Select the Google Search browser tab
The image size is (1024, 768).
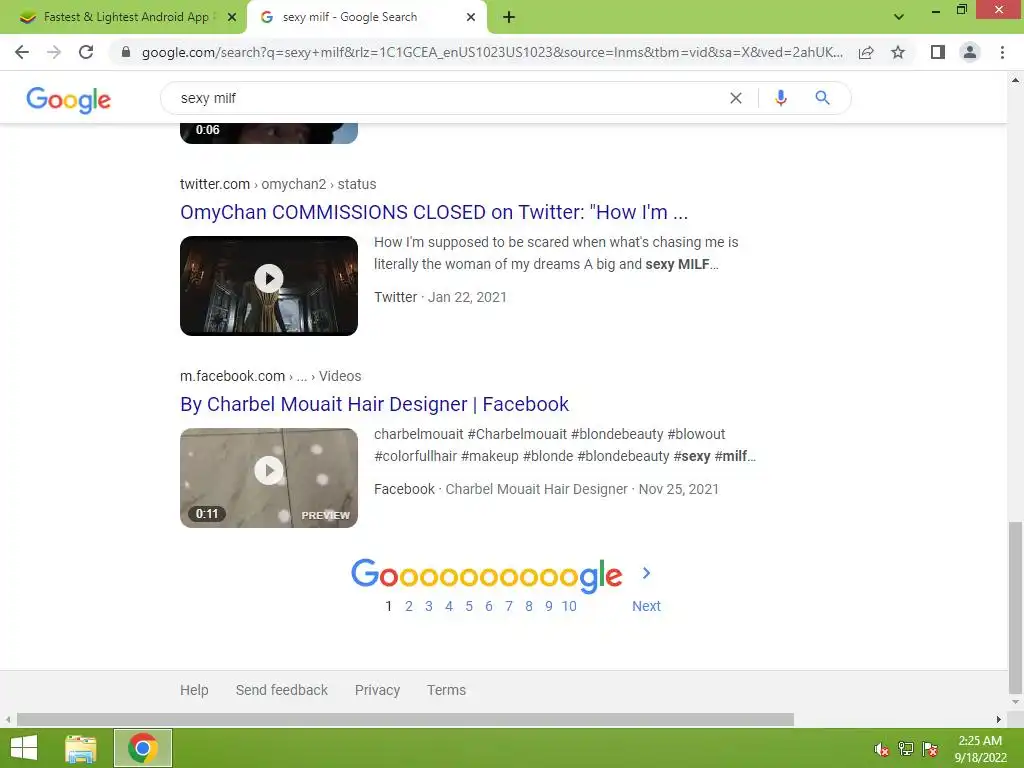point(366,17)
